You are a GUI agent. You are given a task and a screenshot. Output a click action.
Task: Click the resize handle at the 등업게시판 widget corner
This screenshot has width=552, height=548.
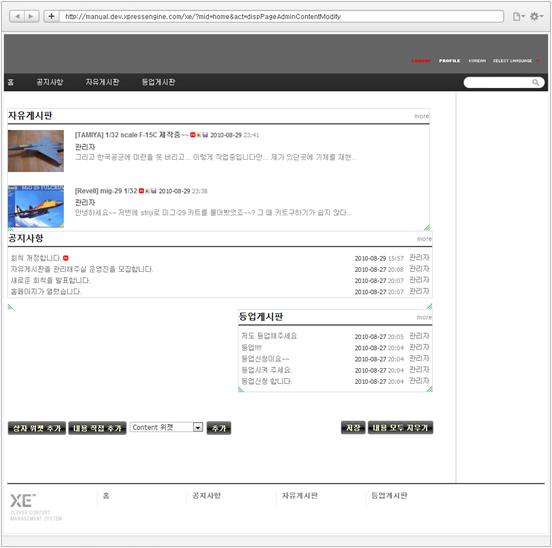pos(429,389)
